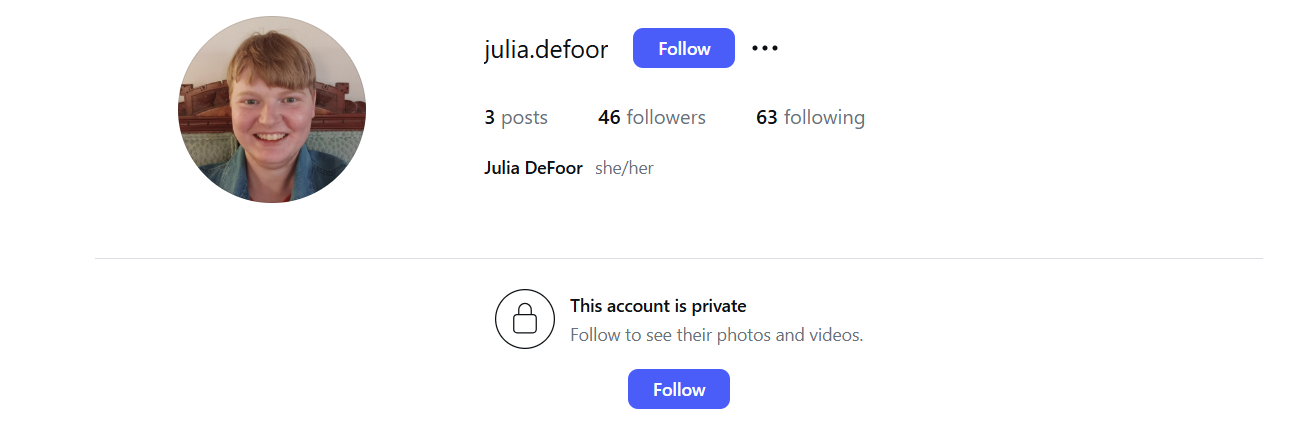Click the Julia DeFoor display name
This screenshot has height=421, width=1308.
(x=533, y=168)
